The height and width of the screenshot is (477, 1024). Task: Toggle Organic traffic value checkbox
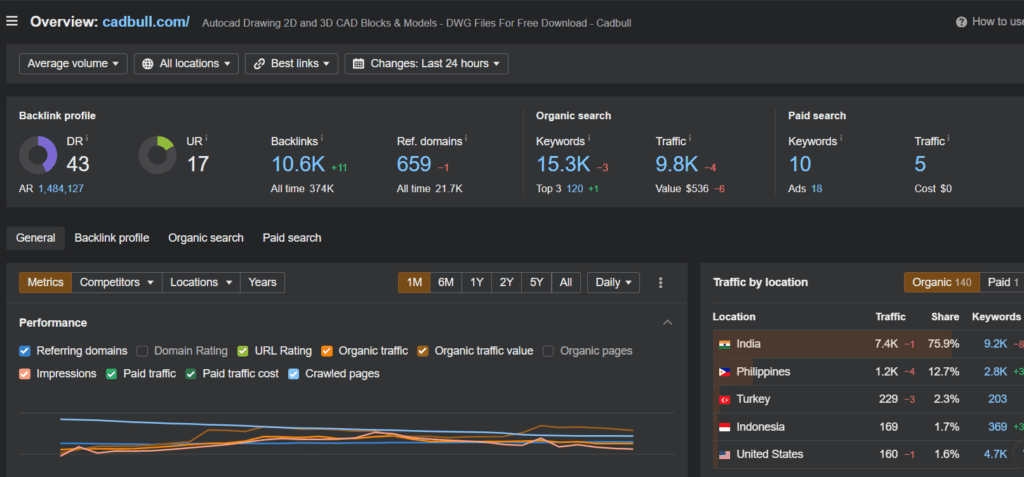(423, 351)
